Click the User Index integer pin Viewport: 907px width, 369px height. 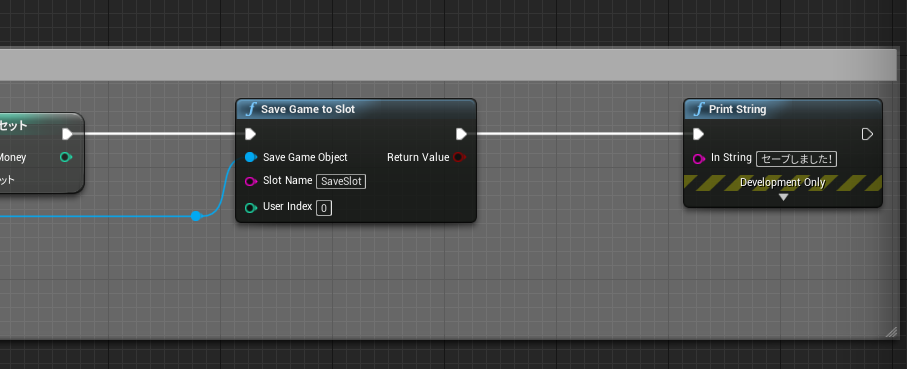pyautogui.click(x=250, y=208)
